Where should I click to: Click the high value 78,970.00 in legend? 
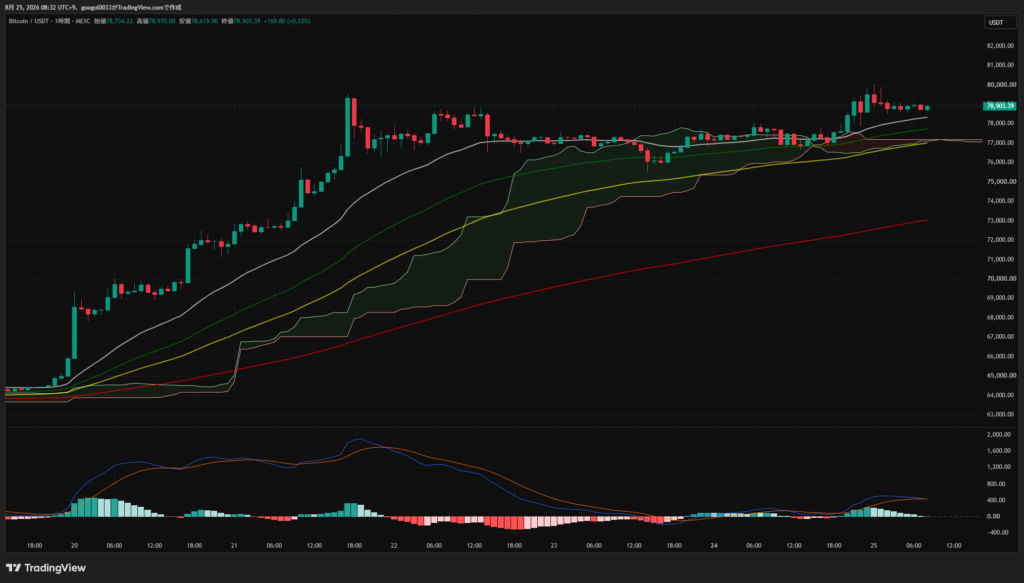[x=162, y=22]
